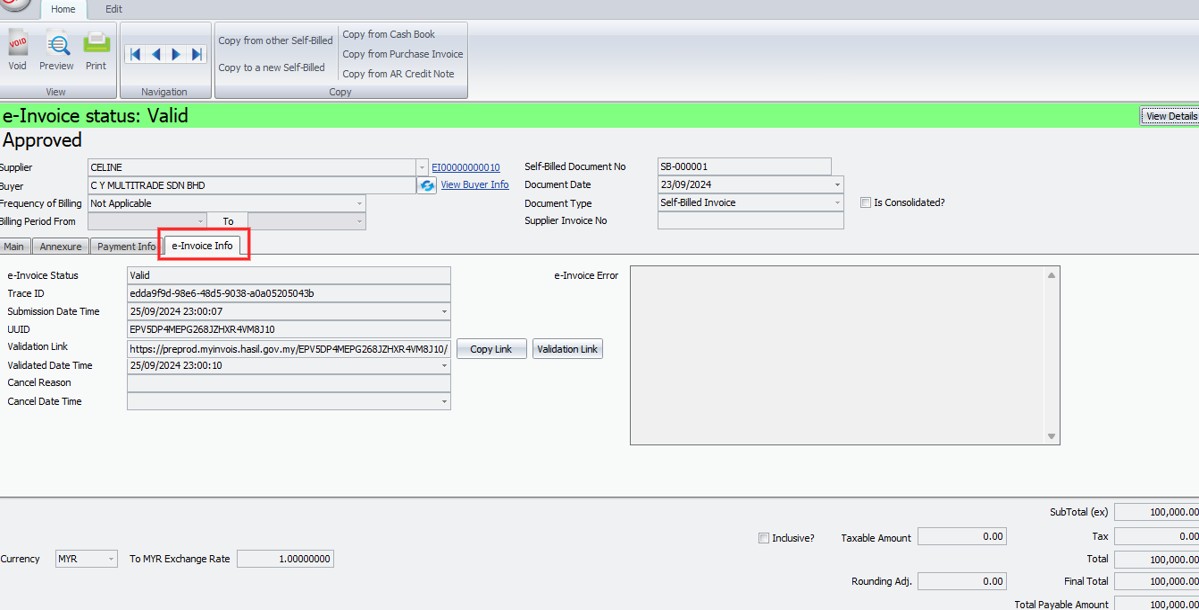1199x610 pixels.
Task: Open the View Buyer Info link
Action: (474, 185)
